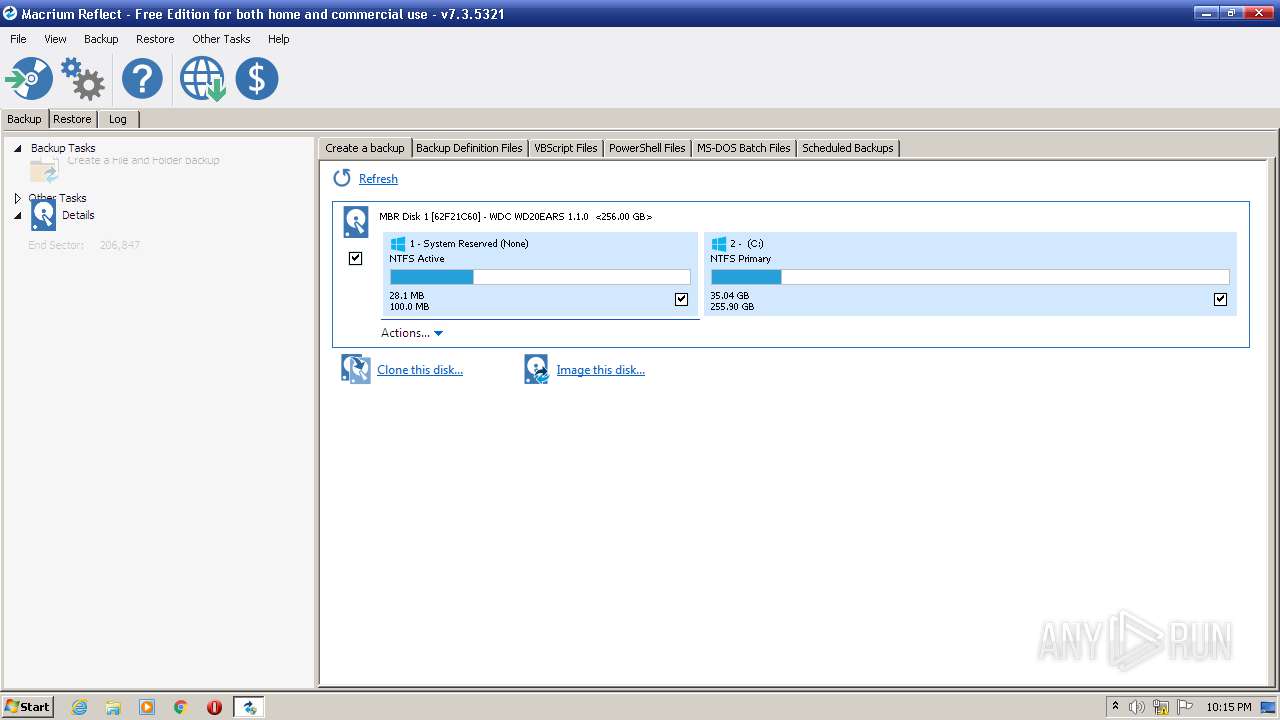Screen dimensions: 1280x720
Task: Click the volume speaker tray icon
Action: pyautogui.click(x=1137, y=707)
